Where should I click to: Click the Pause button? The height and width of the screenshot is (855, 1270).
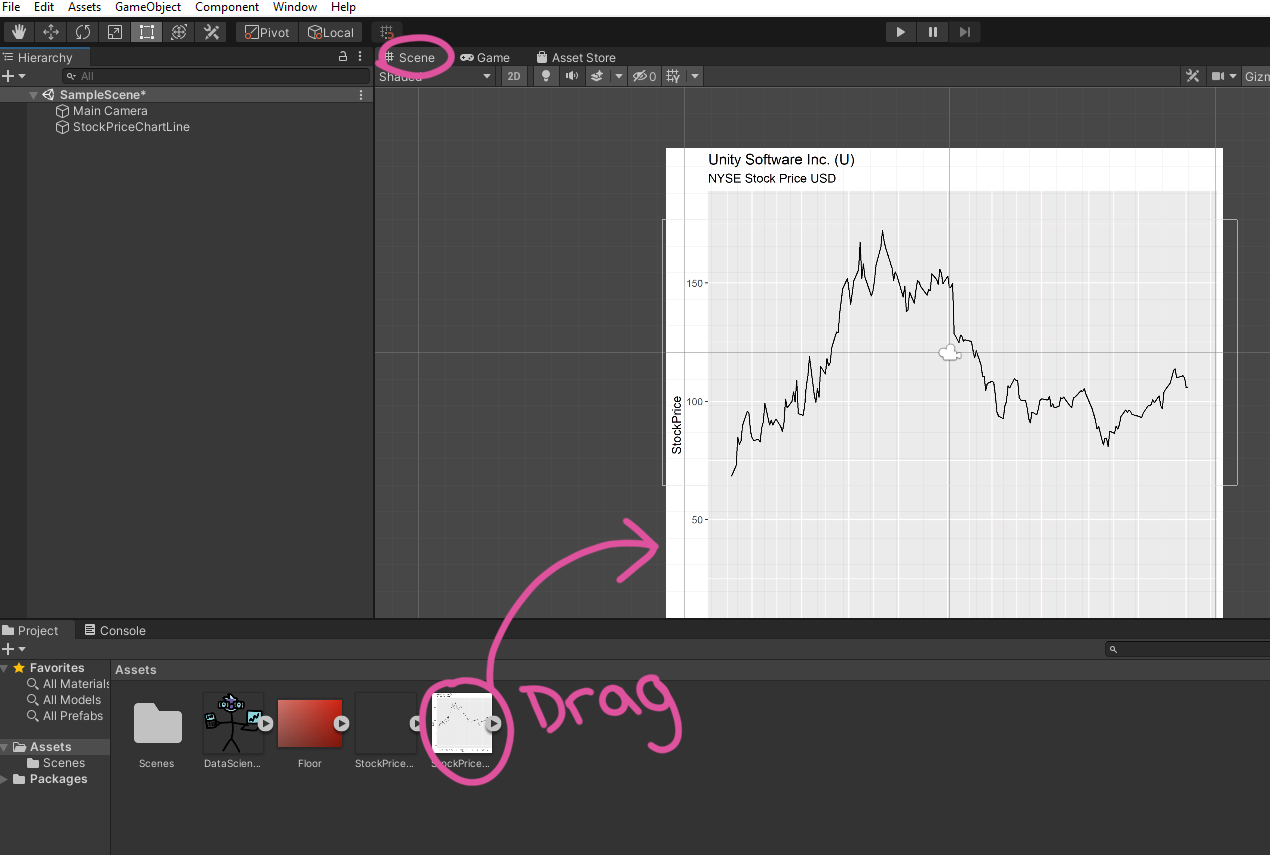coord(933,32)
